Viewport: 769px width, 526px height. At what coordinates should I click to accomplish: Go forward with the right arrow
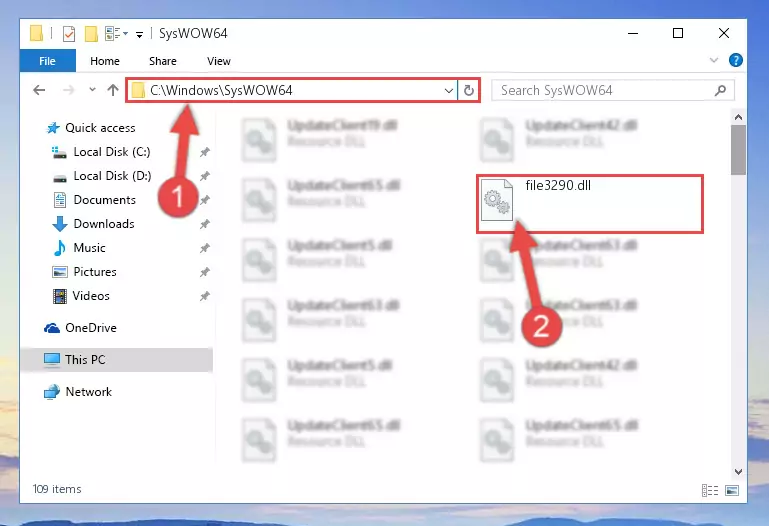point(69,90)
